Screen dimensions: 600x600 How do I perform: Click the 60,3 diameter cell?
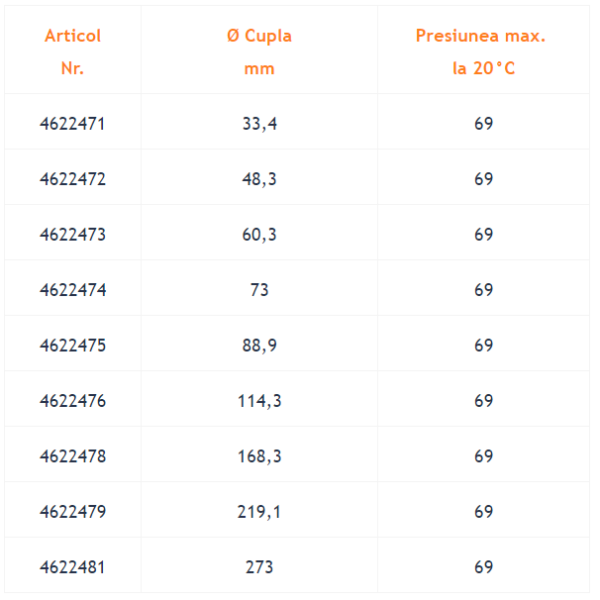[x=259, y=235]
